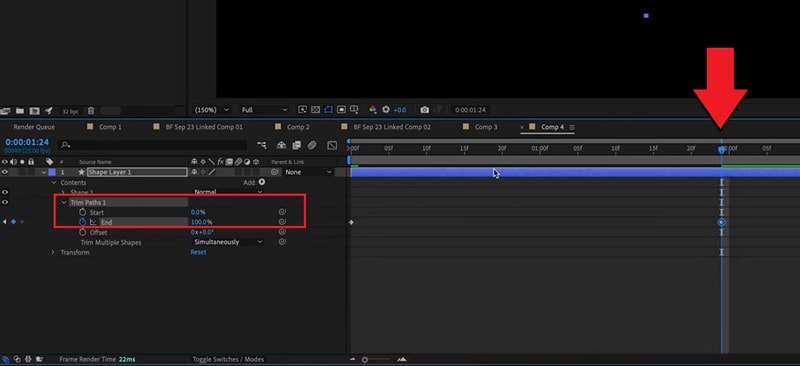Open the Normal blend mode dropdown
The width and height of the screenshot is (800, 366).
pos(228,192)
